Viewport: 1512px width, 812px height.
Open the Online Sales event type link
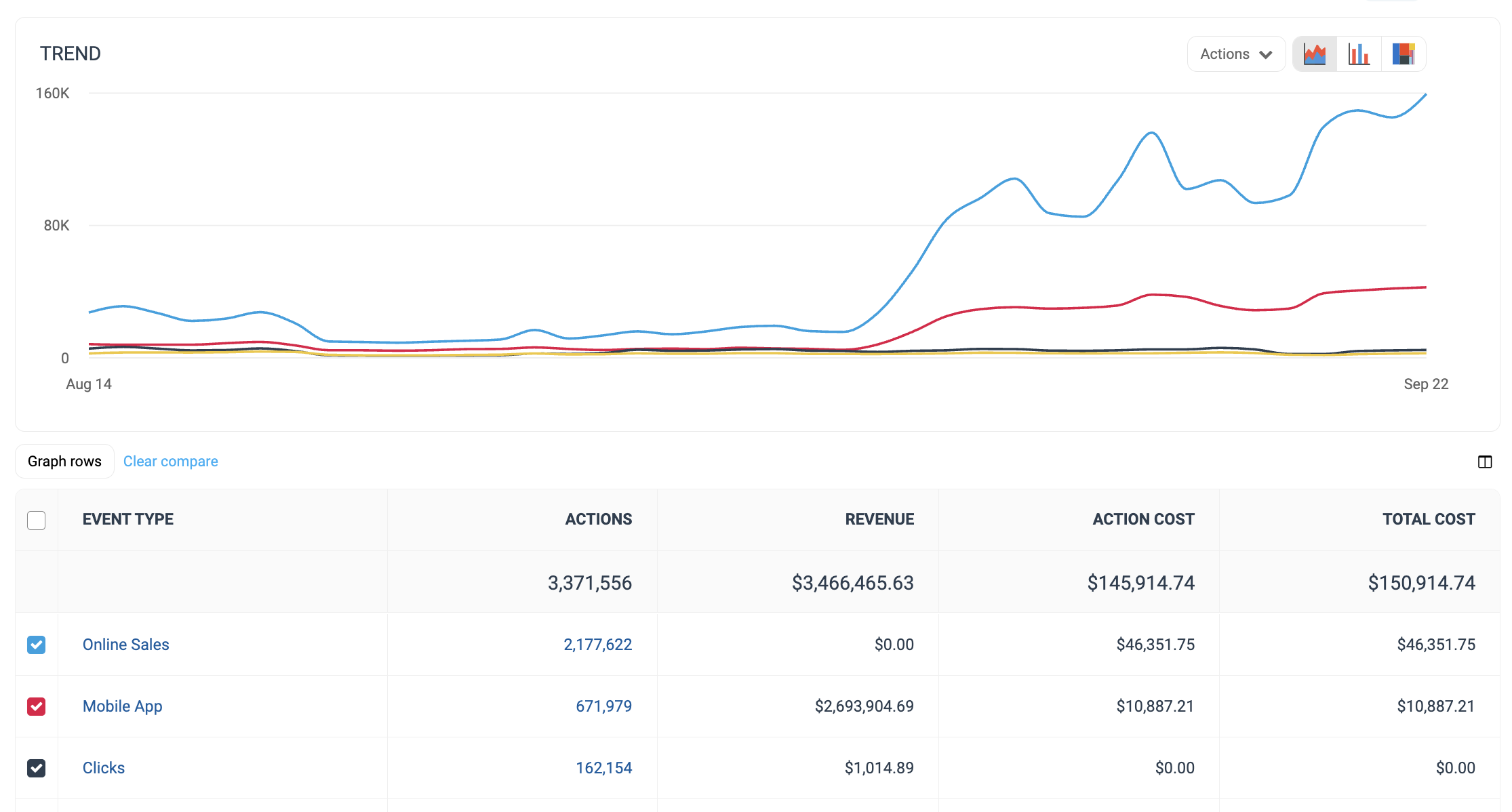126,645
